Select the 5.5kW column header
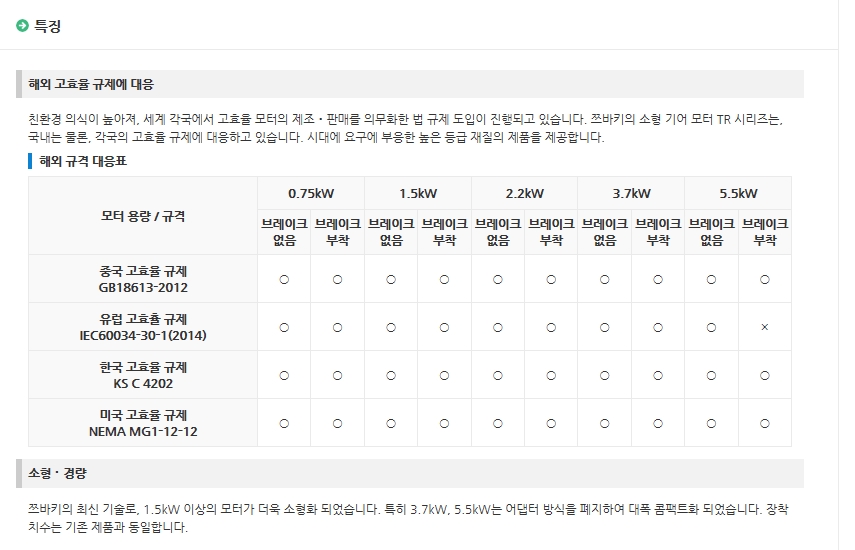The width and height of the screenshot is (855, 550). click(x=737, y=193)
